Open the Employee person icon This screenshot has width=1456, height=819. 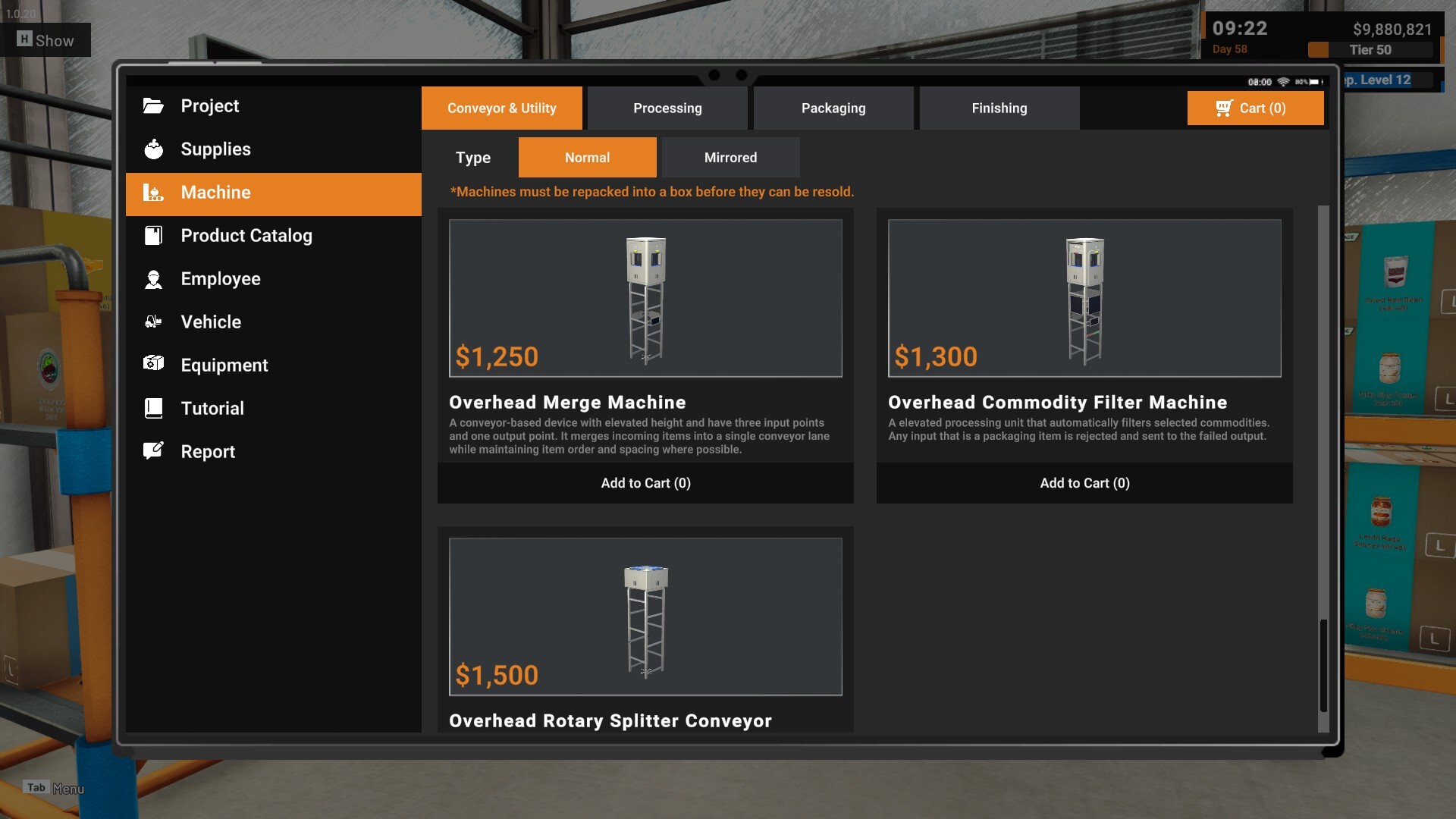click(x=153, y=279)
